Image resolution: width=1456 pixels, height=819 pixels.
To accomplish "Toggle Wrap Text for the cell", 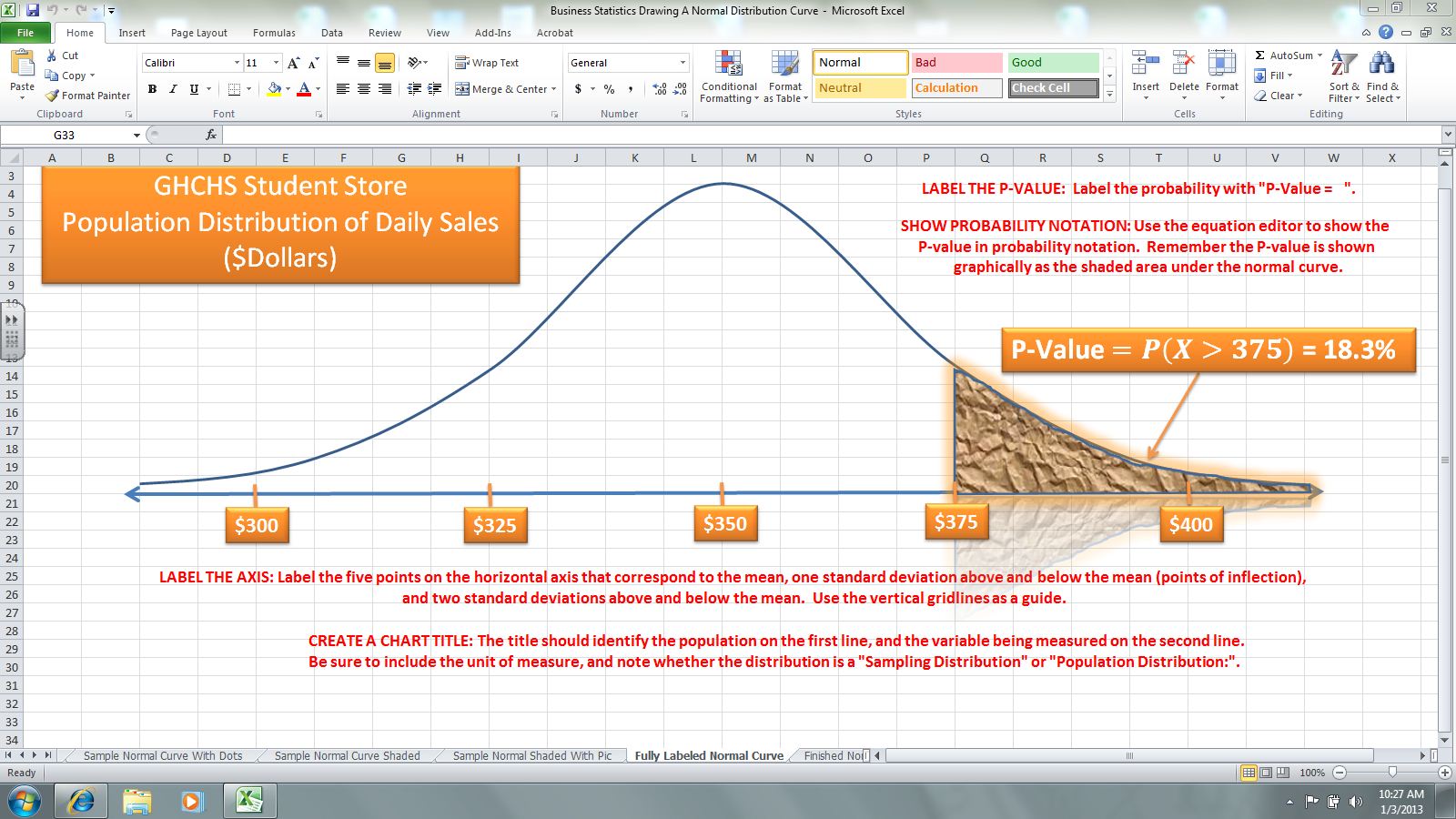I will click(487, 63).
